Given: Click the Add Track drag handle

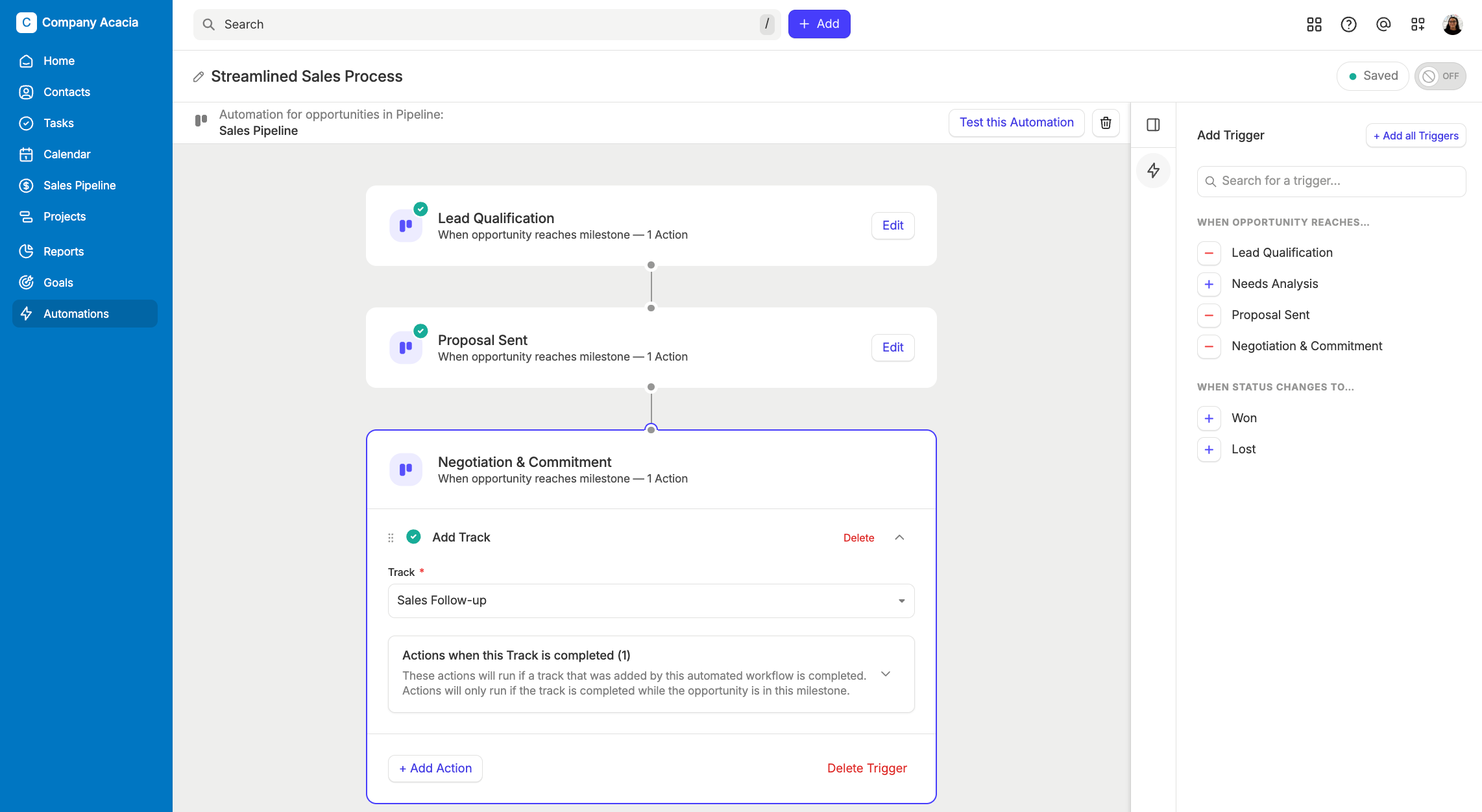Looking at the screenshot, I should [391, 538].
